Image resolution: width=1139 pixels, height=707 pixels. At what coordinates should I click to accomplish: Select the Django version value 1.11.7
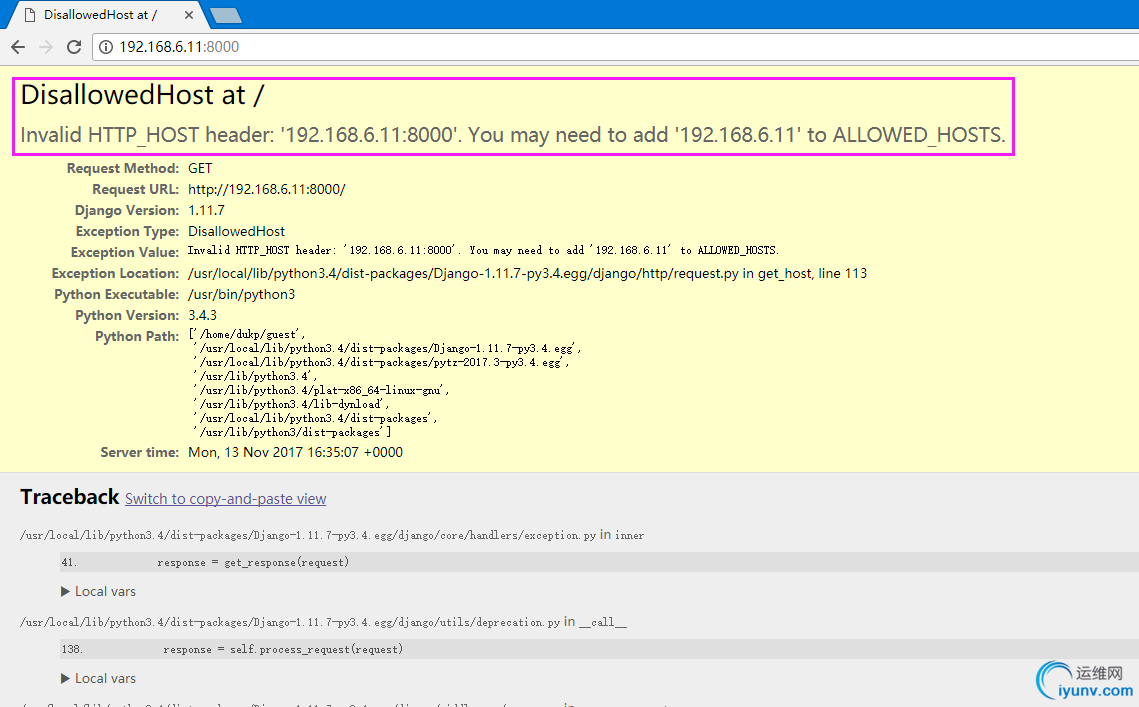(206, 211)
